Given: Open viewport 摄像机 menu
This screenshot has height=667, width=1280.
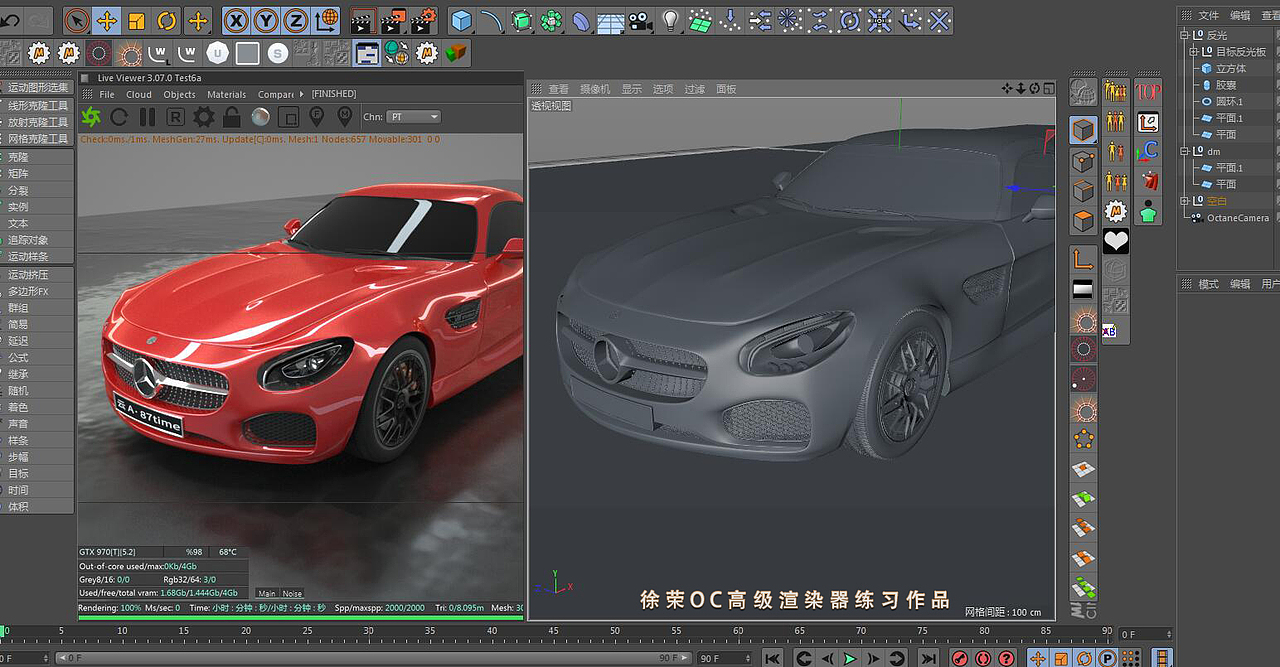Looking at the screenshot, I should (595, 89).
